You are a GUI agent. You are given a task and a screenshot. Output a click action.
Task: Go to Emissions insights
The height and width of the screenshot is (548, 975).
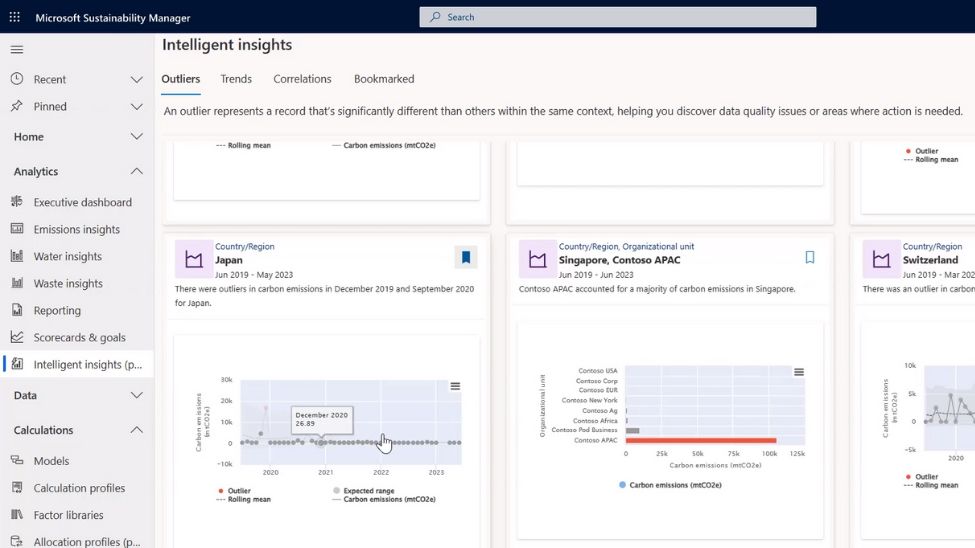pos(76,229)
